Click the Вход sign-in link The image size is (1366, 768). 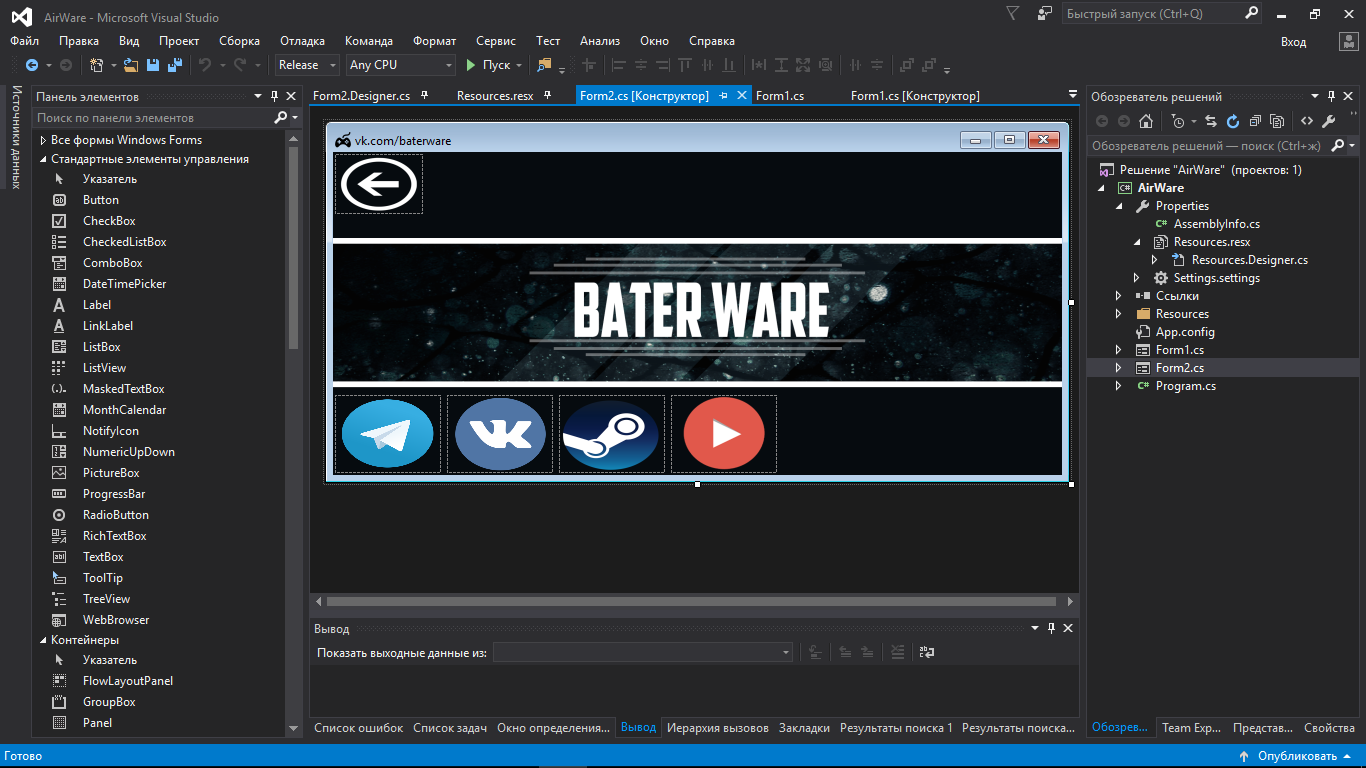coord(1294,41)
